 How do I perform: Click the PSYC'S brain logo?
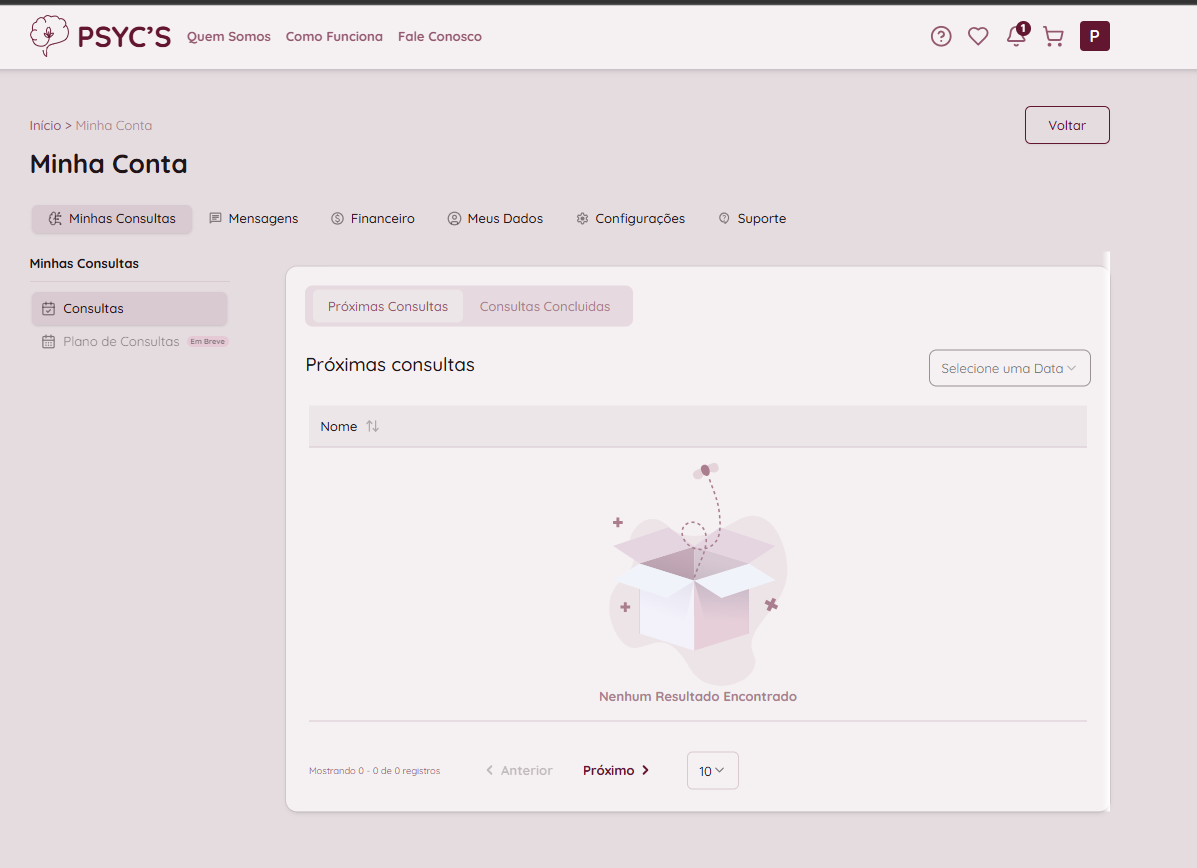pyautogui.click(x=46, y=36)
